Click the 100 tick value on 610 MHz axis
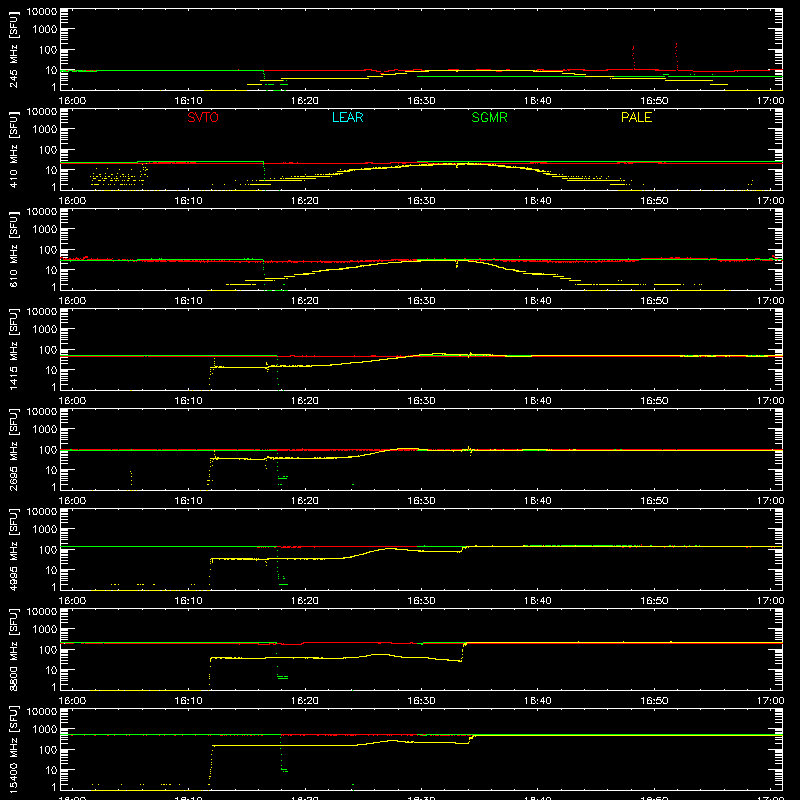This screenshot has height=800, width=800. pyautogui.click(x=48, y=249)
